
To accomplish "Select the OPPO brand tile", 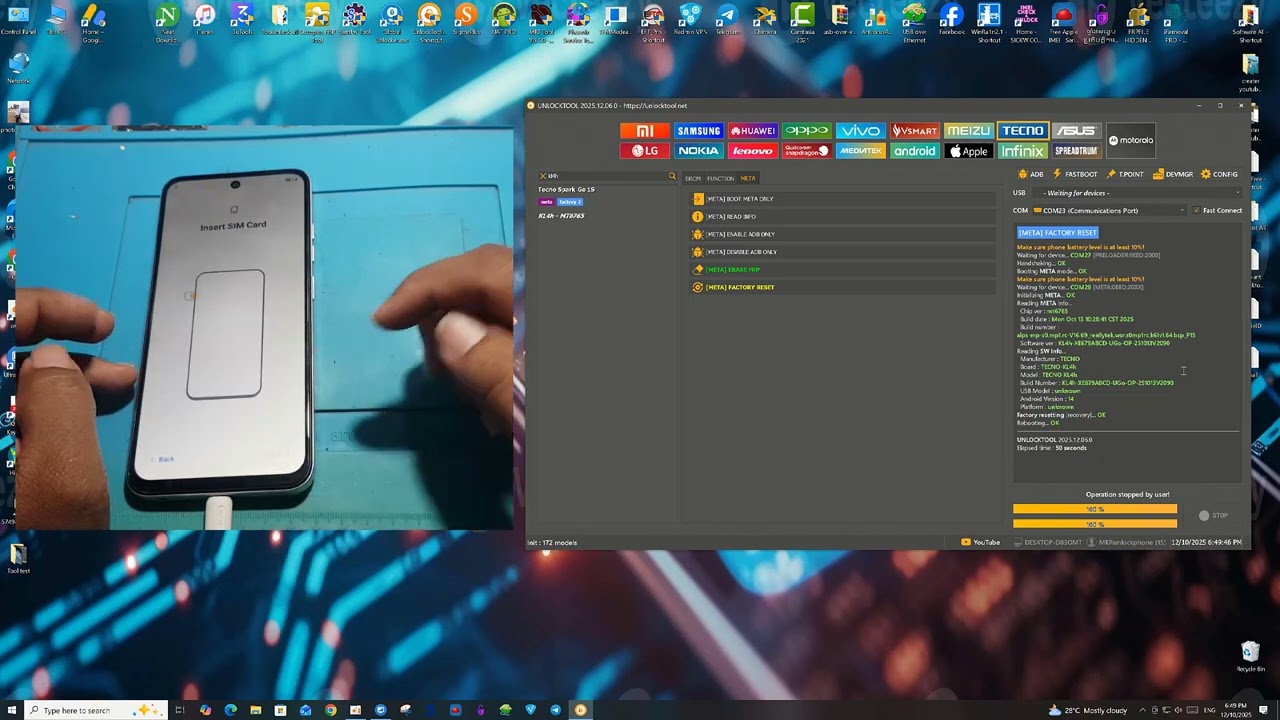I will (x=806, y=131).
